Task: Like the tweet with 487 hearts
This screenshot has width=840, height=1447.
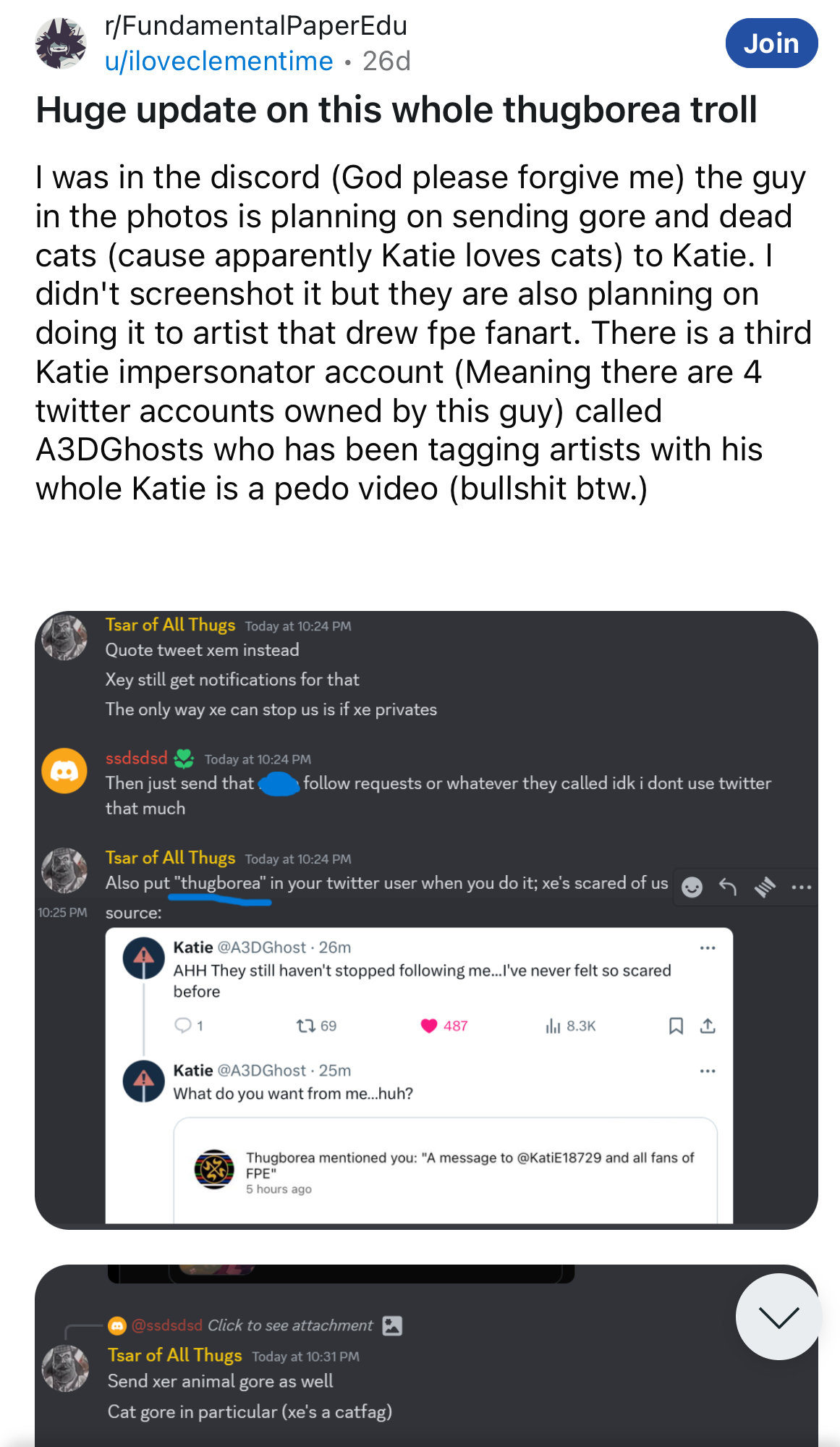Action: pos(430,1026)
